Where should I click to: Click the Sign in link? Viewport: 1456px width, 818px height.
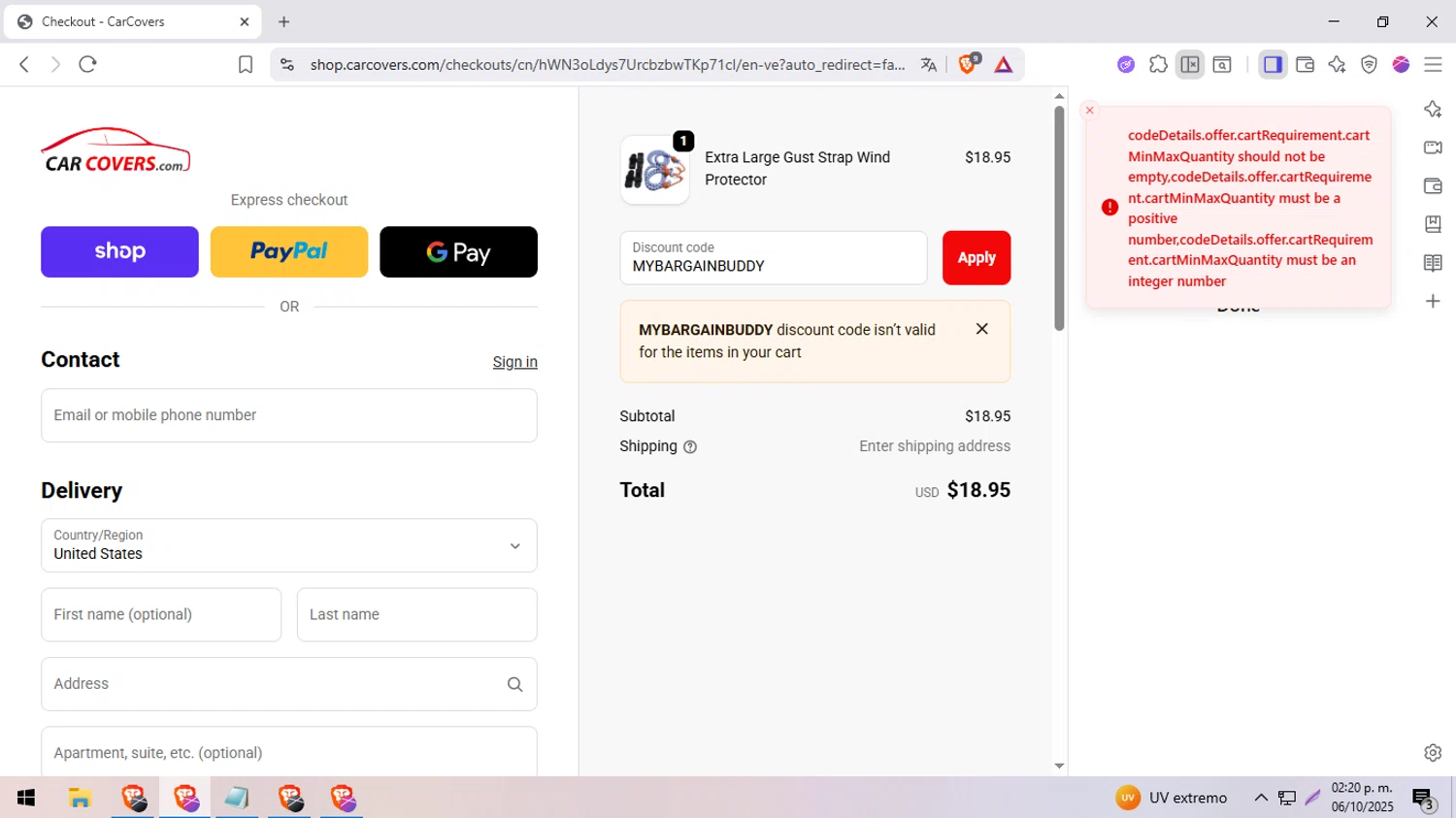coord(514,362)
